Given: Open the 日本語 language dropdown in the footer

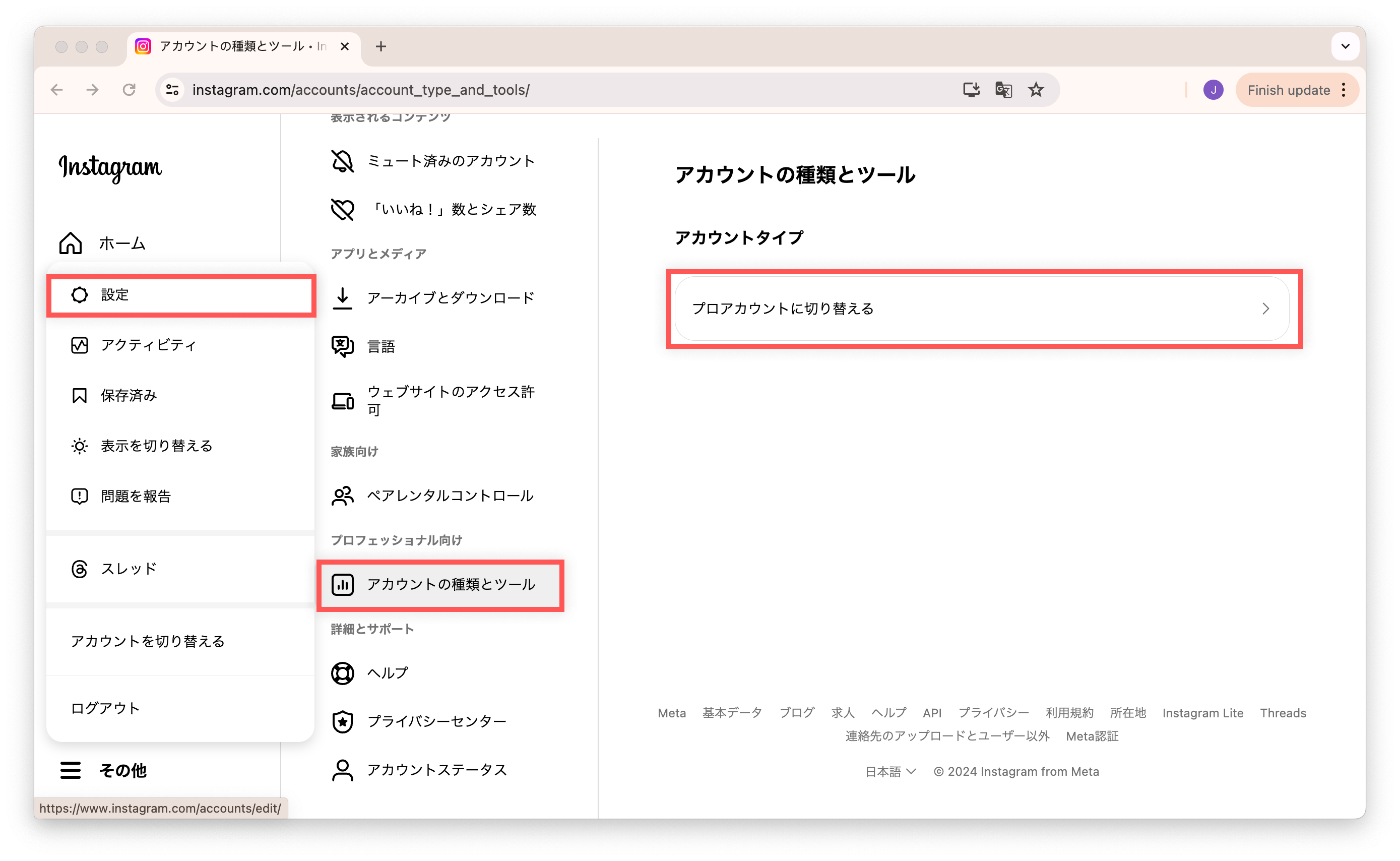Looking at the screenshot, I should pyautogui.click(x=890, y=772).
